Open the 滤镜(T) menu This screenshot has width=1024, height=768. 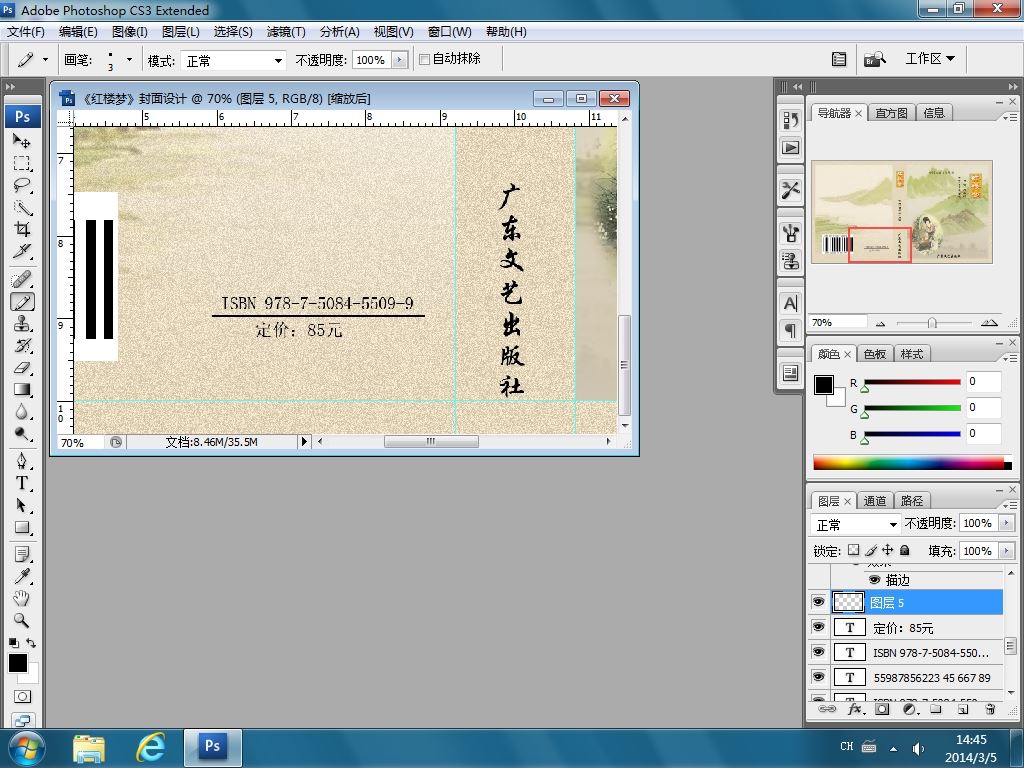[286, 31]
